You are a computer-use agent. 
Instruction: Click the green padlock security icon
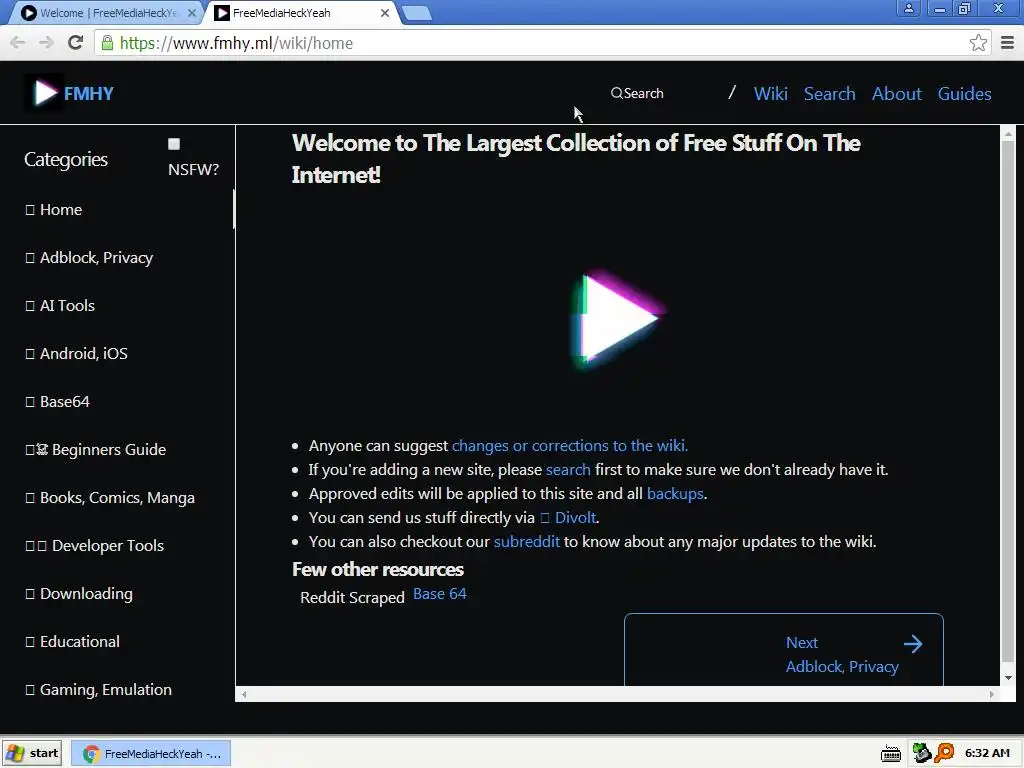[x=107, y=43]
